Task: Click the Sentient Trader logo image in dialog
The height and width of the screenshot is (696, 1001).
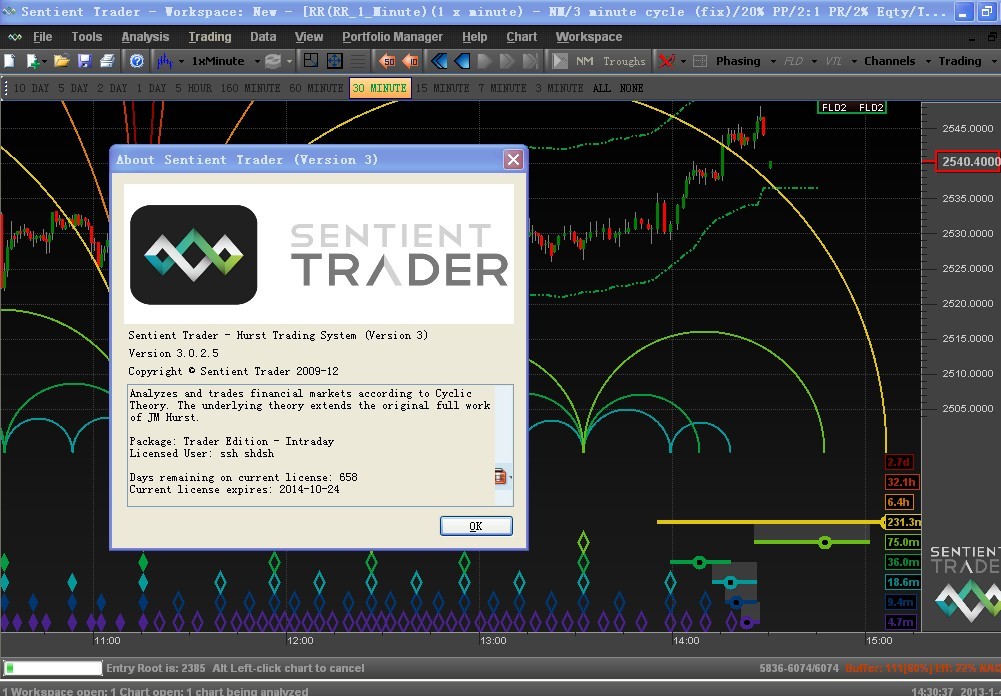Action: click(x=193, y=255)
